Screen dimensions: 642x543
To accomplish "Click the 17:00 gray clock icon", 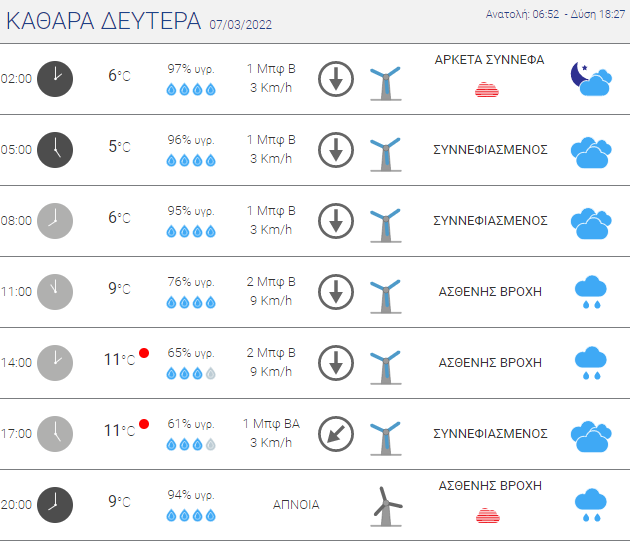I will (55, 434).
